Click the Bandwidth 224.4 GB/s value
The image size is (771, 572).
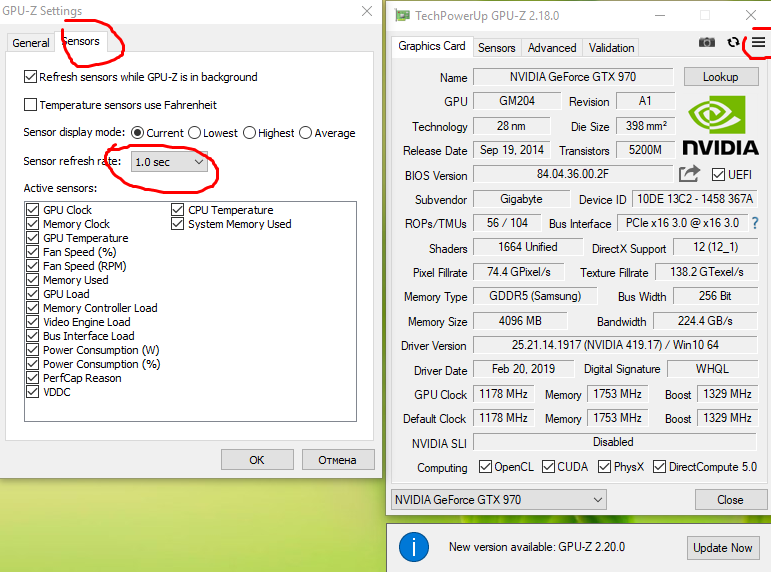[x=705, y=321]
